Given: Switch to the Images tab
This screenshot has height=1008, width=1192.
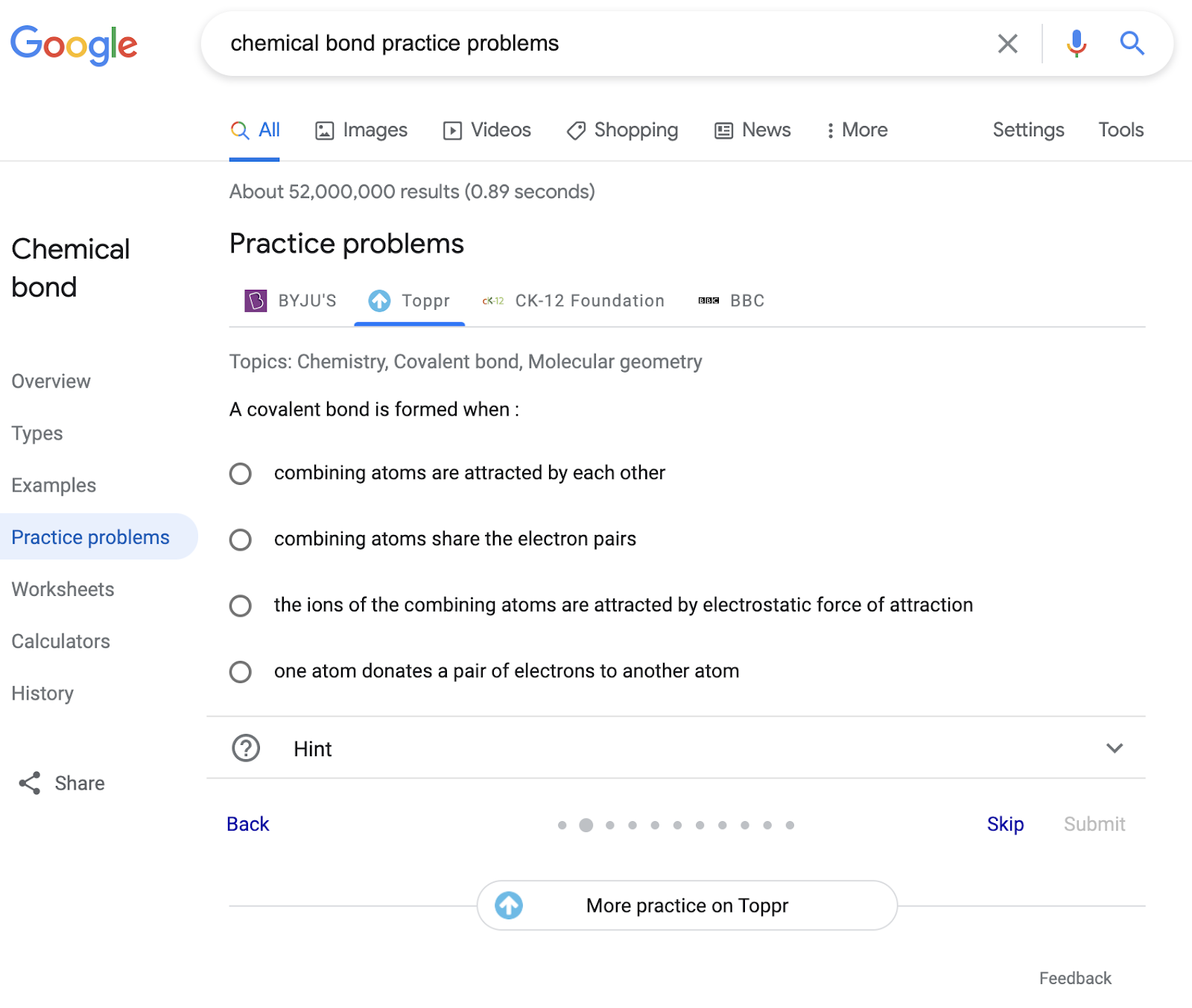Looking at the screenshot, I should pos(361,130).
